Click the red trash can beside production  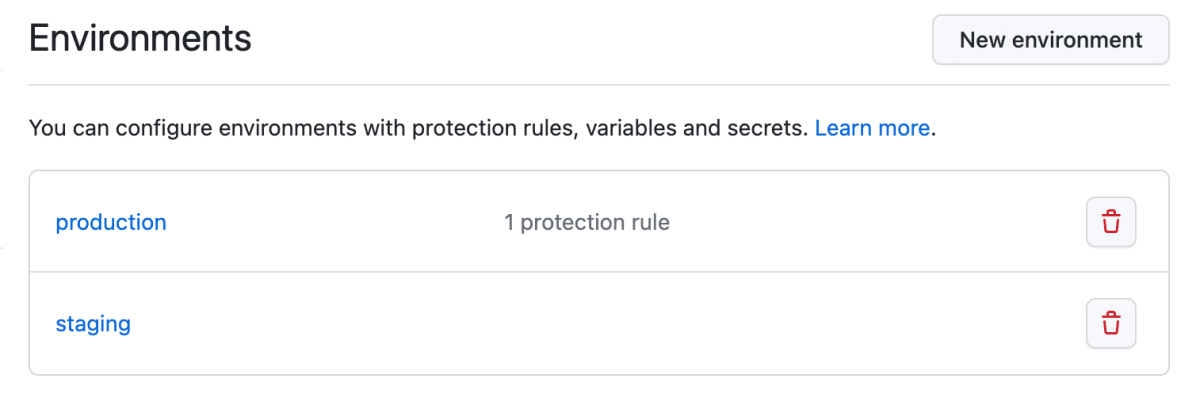pos(1111,222)
